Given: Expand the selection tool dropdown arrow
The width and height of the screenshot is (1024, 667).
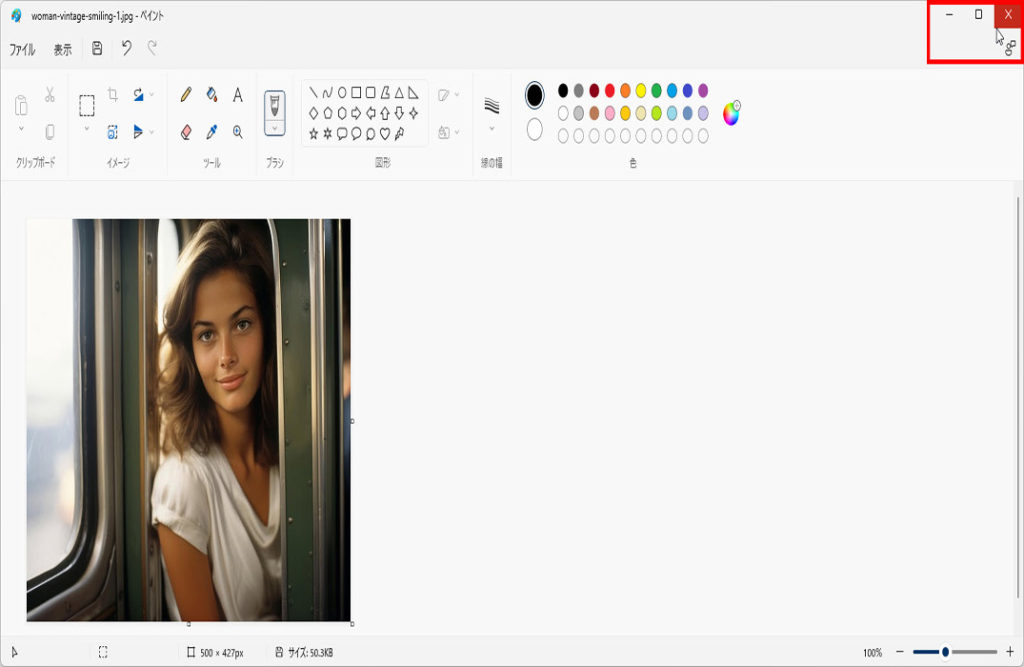Looking at the screenshot, I should coord(87,129).
